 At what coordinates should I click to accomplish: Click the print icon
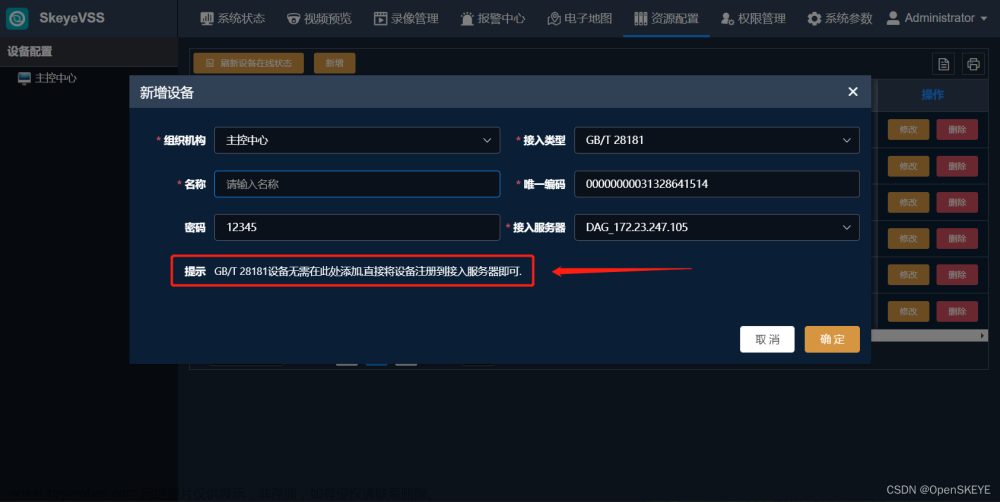tap(973, 64)
